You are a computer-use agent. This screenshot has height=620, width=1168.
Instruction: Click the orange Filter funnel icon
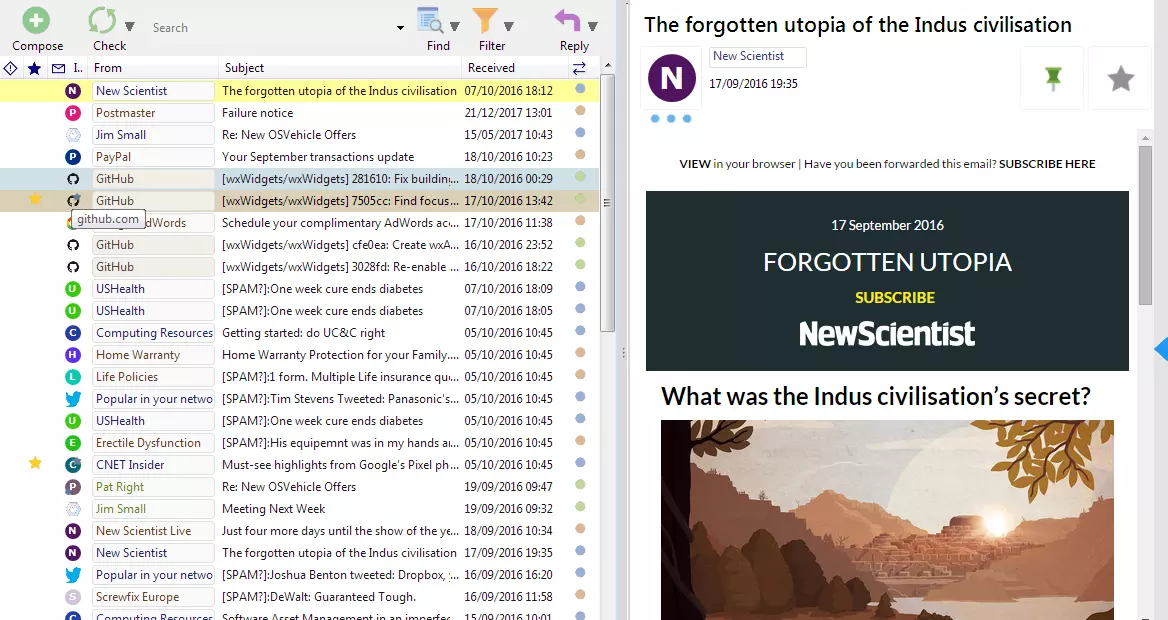point(485,21)
